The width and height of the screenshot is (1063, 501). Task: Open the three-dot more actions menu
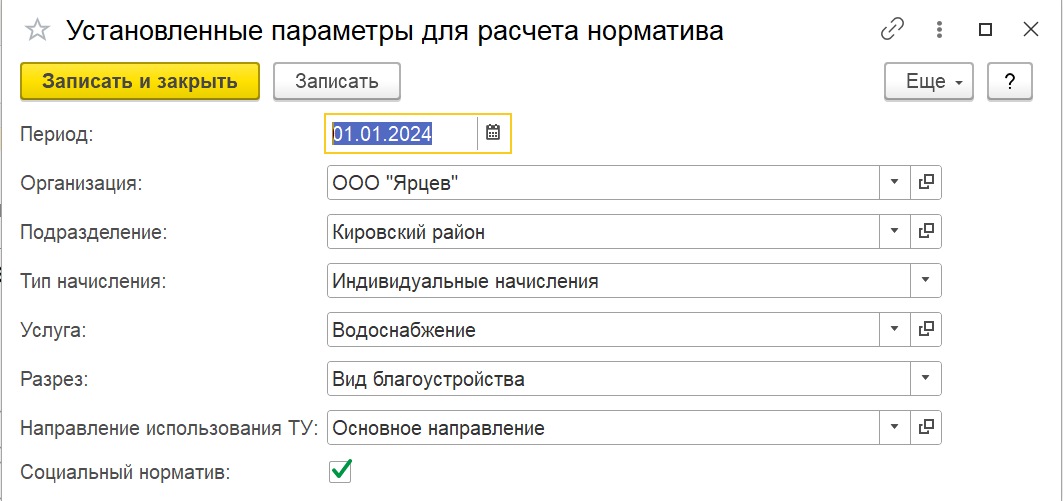click(x=940, y=30)
